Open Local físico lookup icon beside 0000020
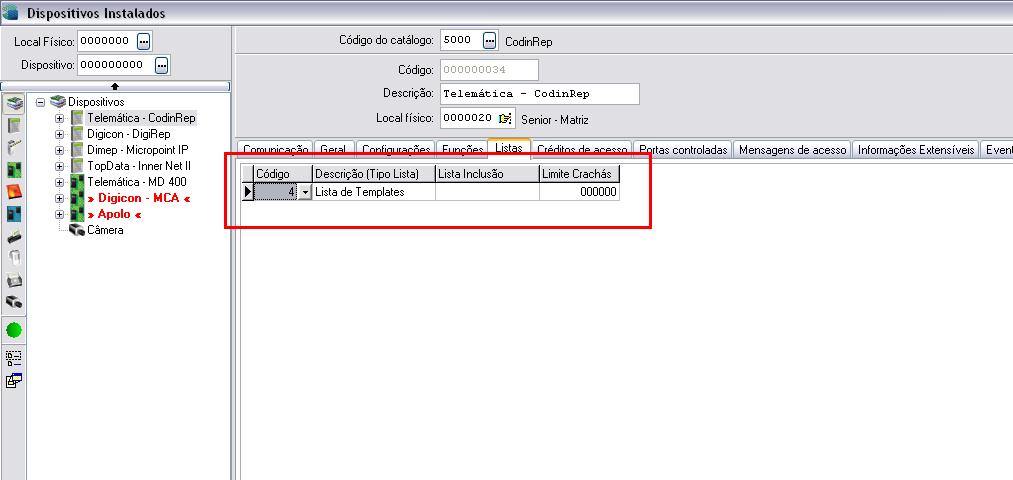The height and width of the screenshot is (480, 1013). (x=505, y=119)
